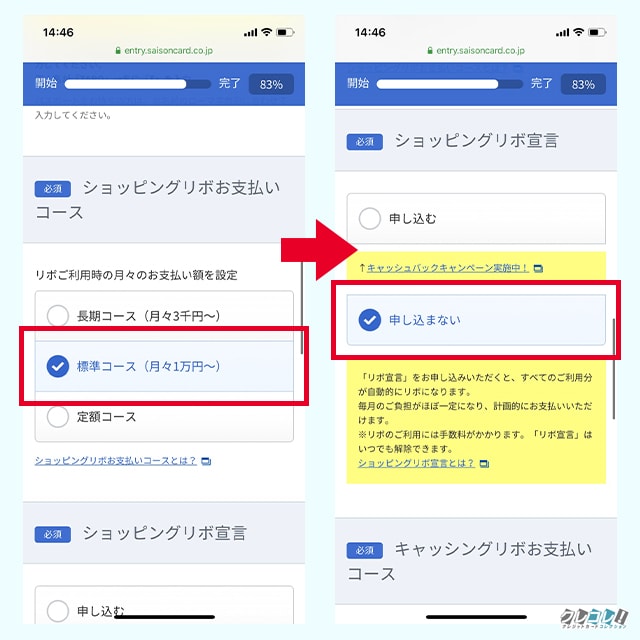640x640 pixels.
Task: Tap green lock icon in right address bar
Action: (x=430, y=50)
